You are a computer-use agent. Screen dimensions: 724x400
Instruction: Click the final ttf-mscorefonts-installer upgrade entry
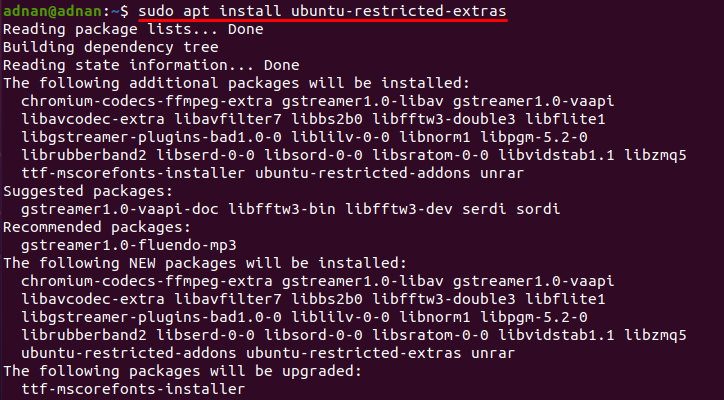point(133,389)
